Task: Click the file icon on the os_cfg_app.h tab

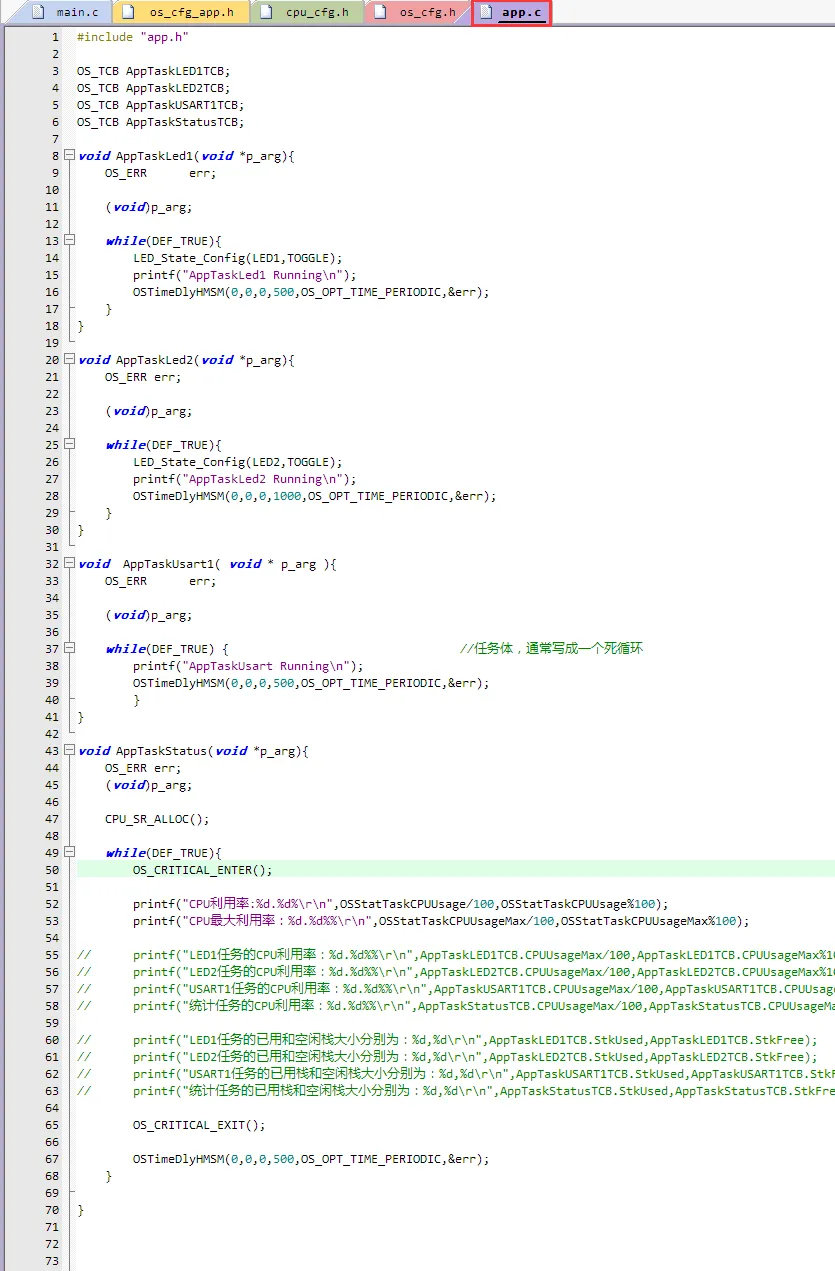Action: pyautogui.click(x=131, y=12)
